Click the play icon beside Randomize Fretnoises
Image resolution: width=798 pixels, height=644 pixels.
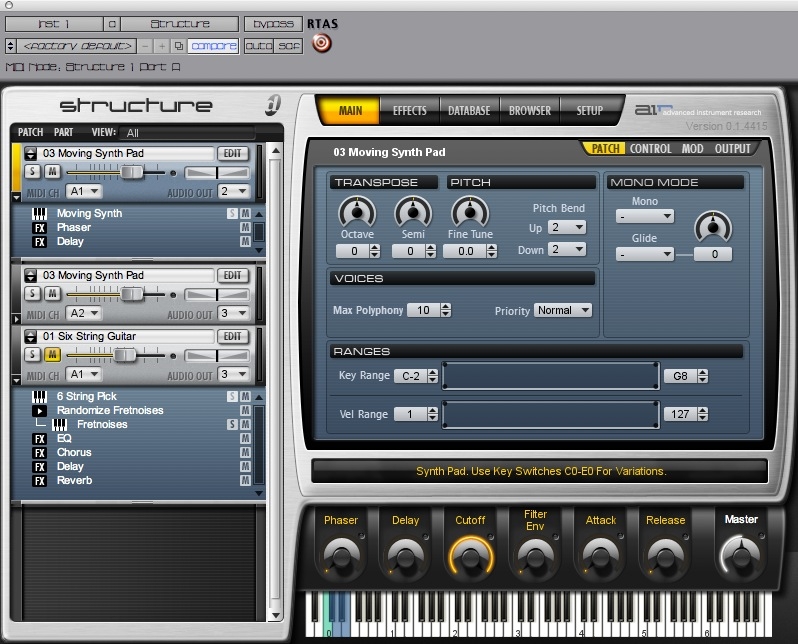click(x=39, y=410)
